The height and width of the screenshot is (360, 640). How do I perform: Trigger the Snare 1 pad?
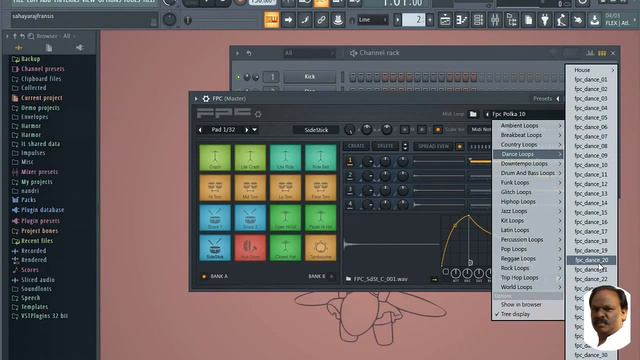click(x=215, y=218)
